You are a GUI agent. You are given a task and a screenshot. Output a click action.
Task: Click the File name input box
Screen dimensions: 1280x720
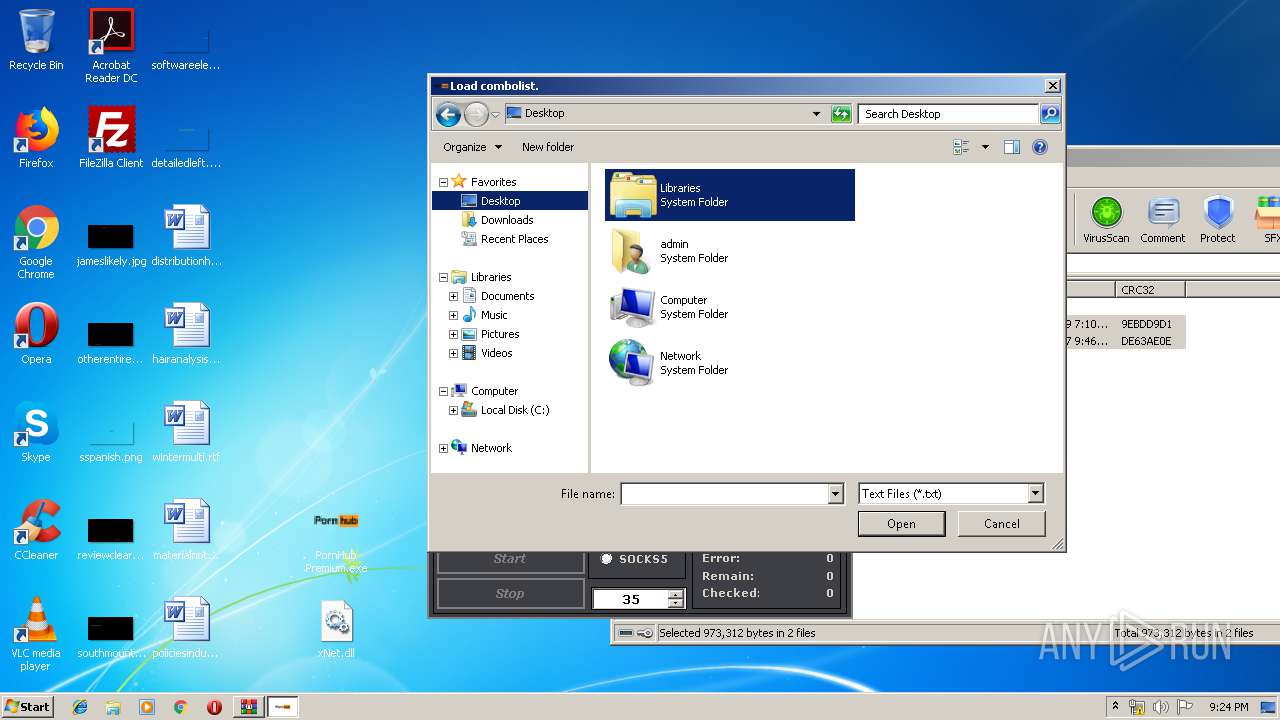(x=725, y=494)
